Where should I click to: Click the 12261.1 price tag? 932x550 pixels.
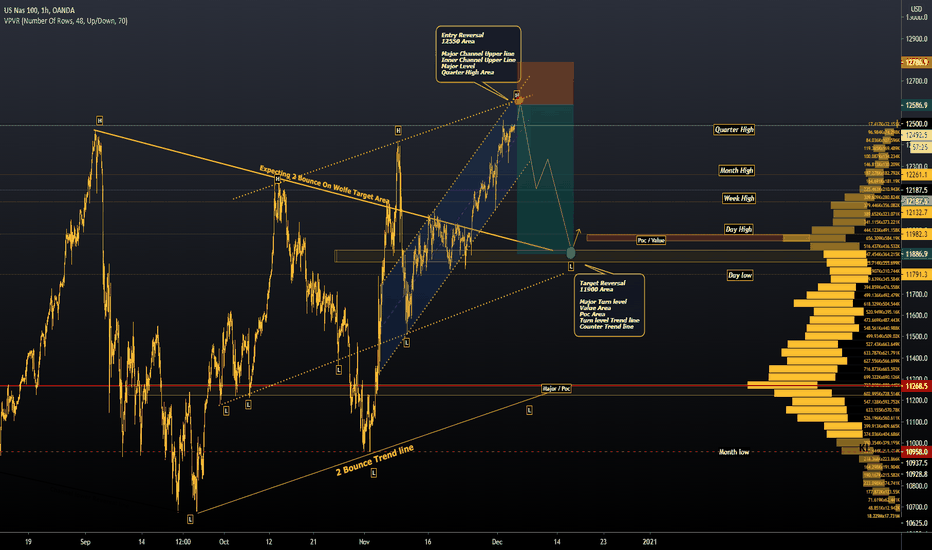[x=917, y=175]
